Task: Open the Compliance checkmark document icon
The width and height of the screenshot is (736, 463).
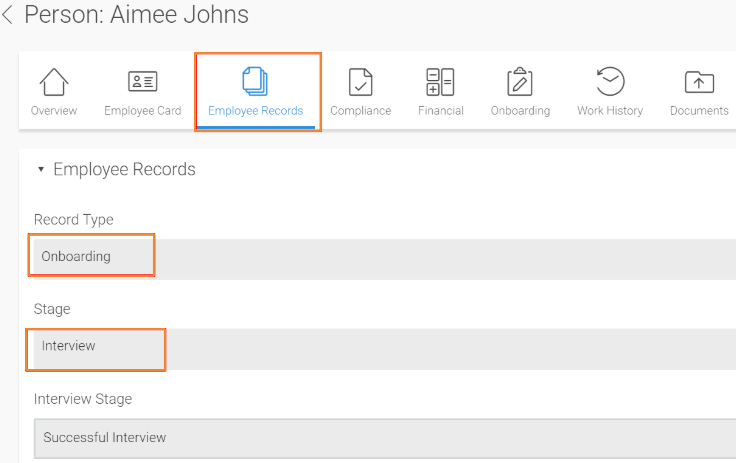Action: pyautogui.click(x=360, y=82)
